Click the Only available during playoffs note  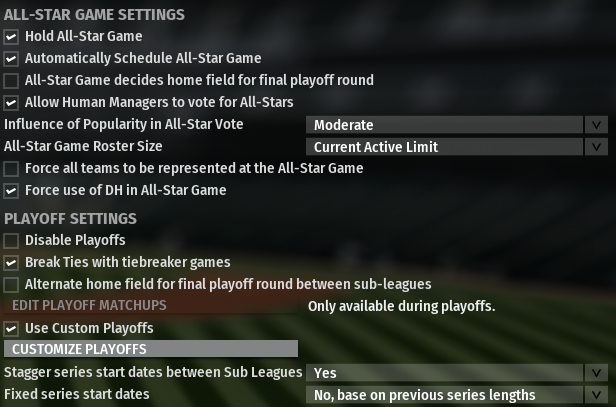[401, 305]
